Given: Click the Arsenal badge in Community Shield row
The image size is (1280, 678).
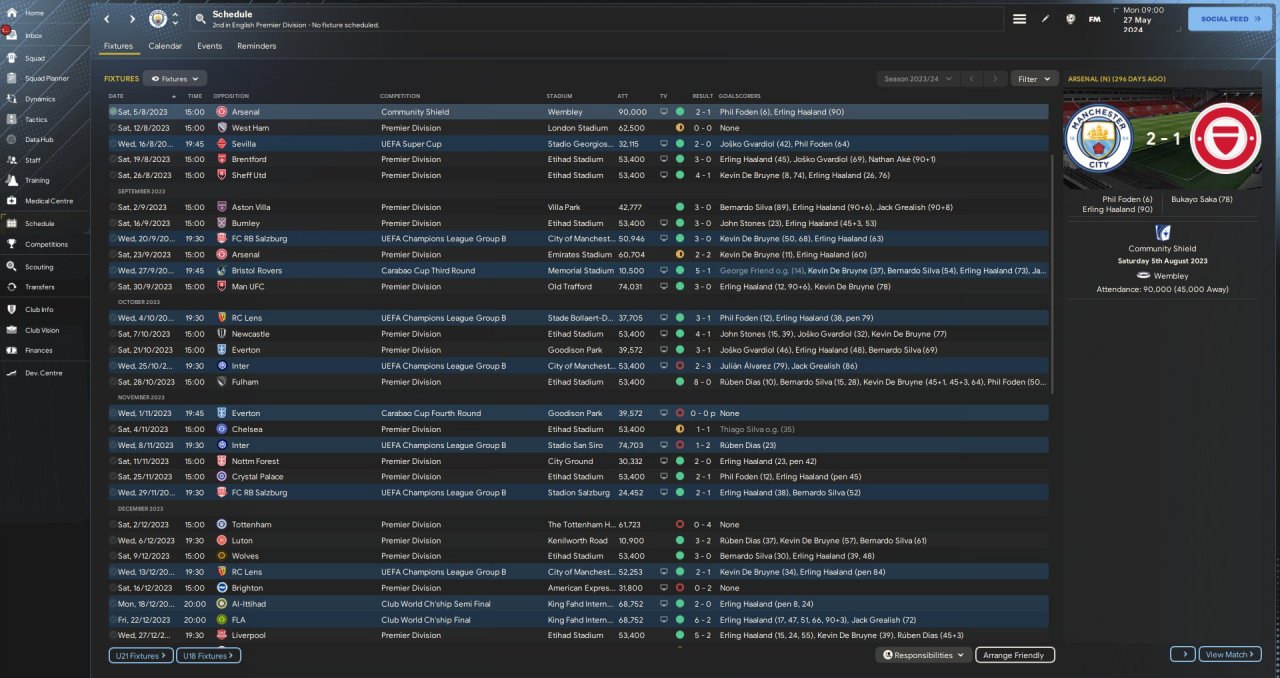Looking at the screenshot, I should click(x=221, y=112).
